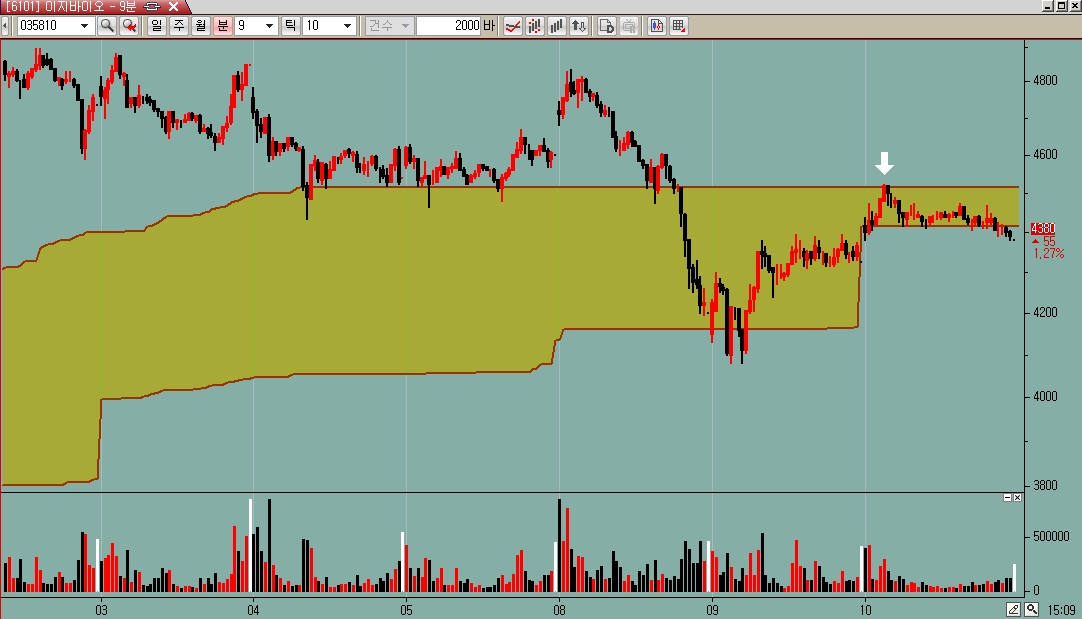Switch chart to weekly (주) period
Screen dimensions: 1082x619
(x=179, y=26)
